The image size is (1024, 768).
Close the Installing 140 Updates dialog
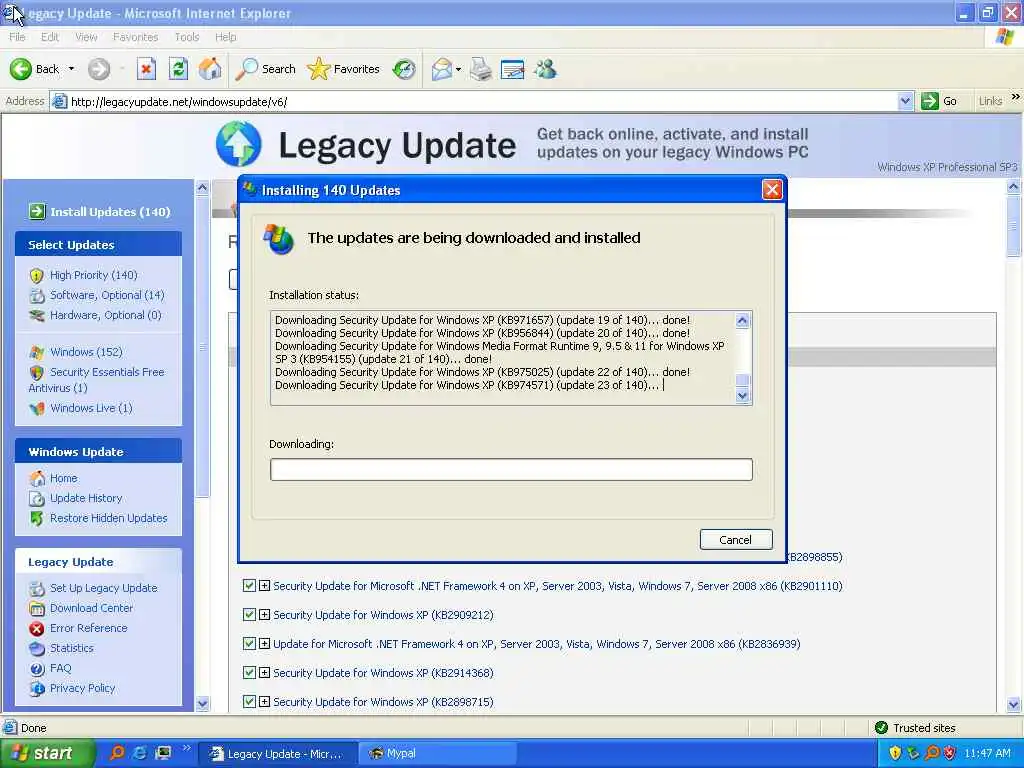tap(772, 190)
